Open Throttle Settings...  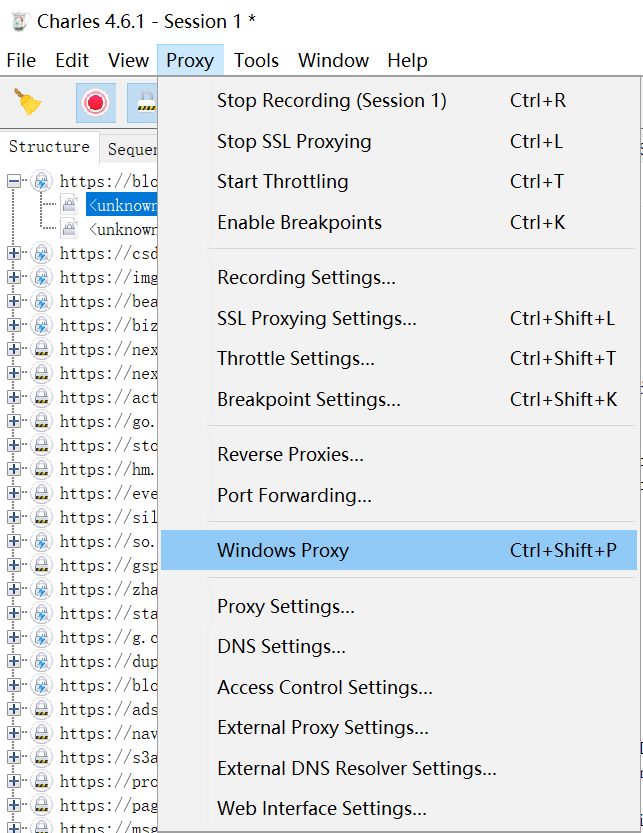[399, 359]
